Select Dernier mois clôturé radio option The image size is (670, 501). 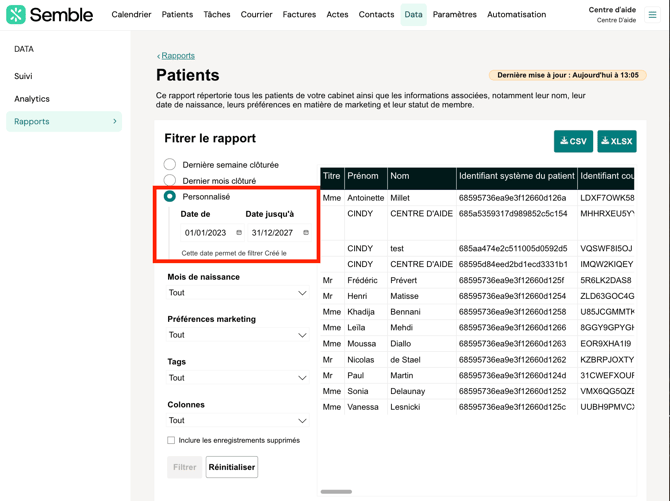[170, 181]
